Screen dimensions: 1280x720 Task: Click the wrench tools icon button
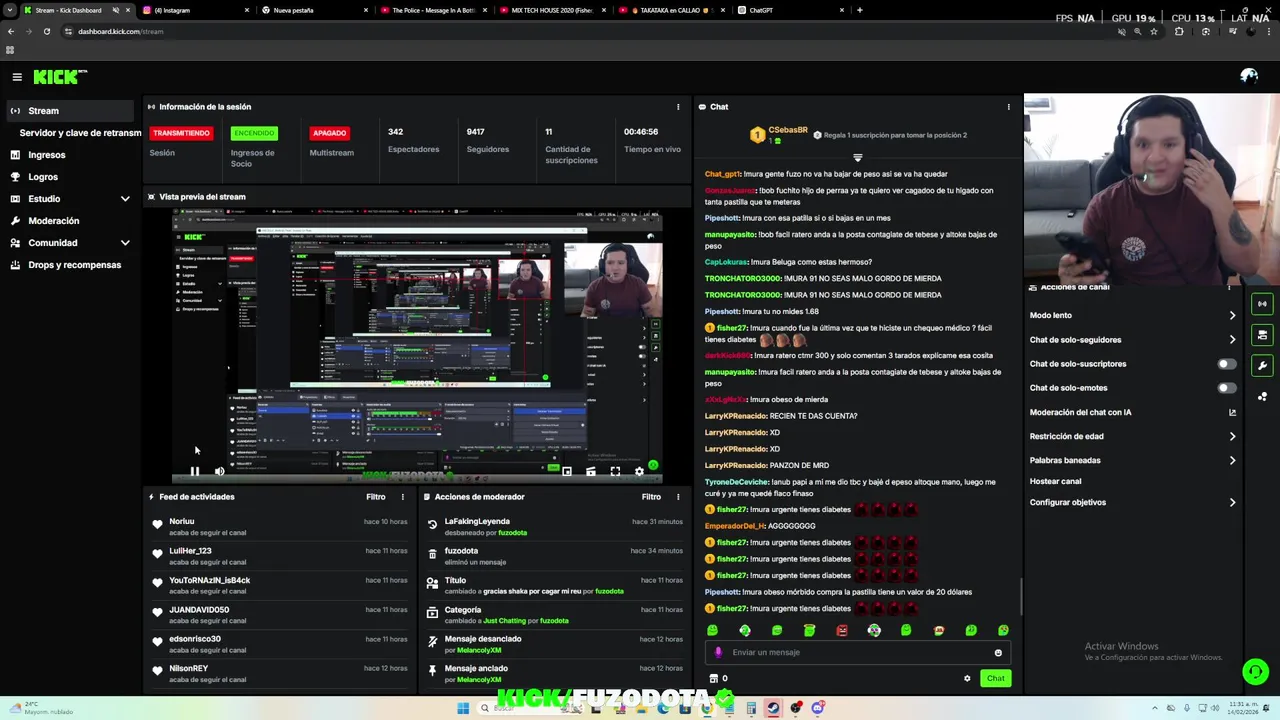point(1262,366)
